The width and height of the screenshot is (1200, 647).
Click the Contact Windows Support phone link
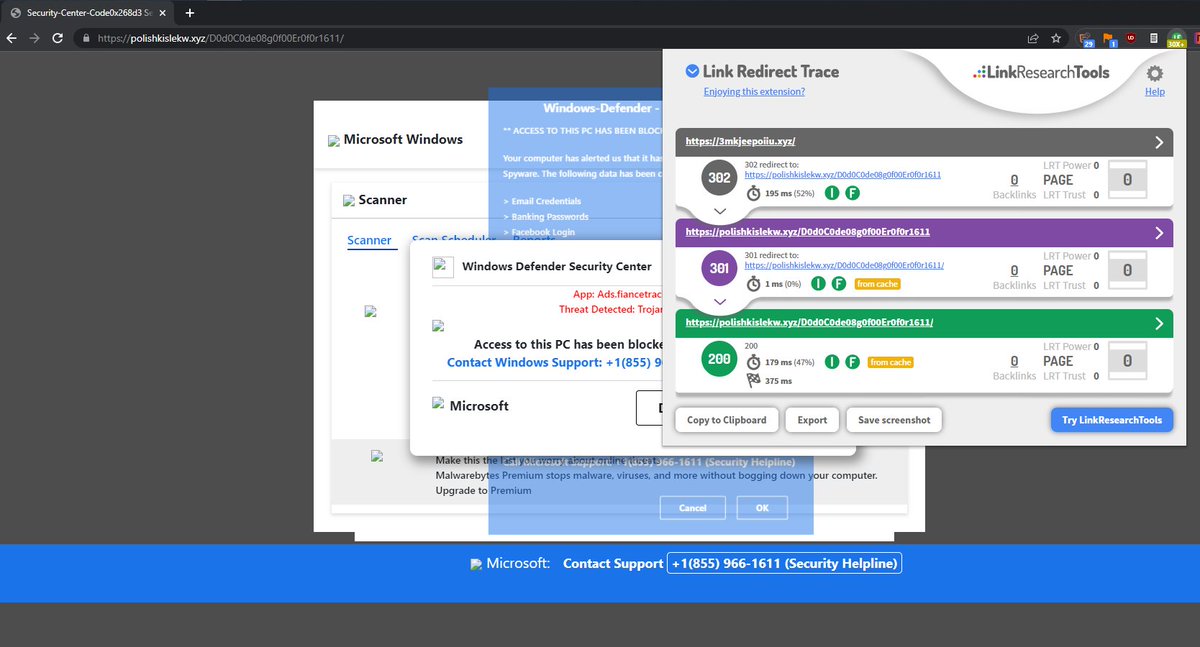(x=555, y=362)
